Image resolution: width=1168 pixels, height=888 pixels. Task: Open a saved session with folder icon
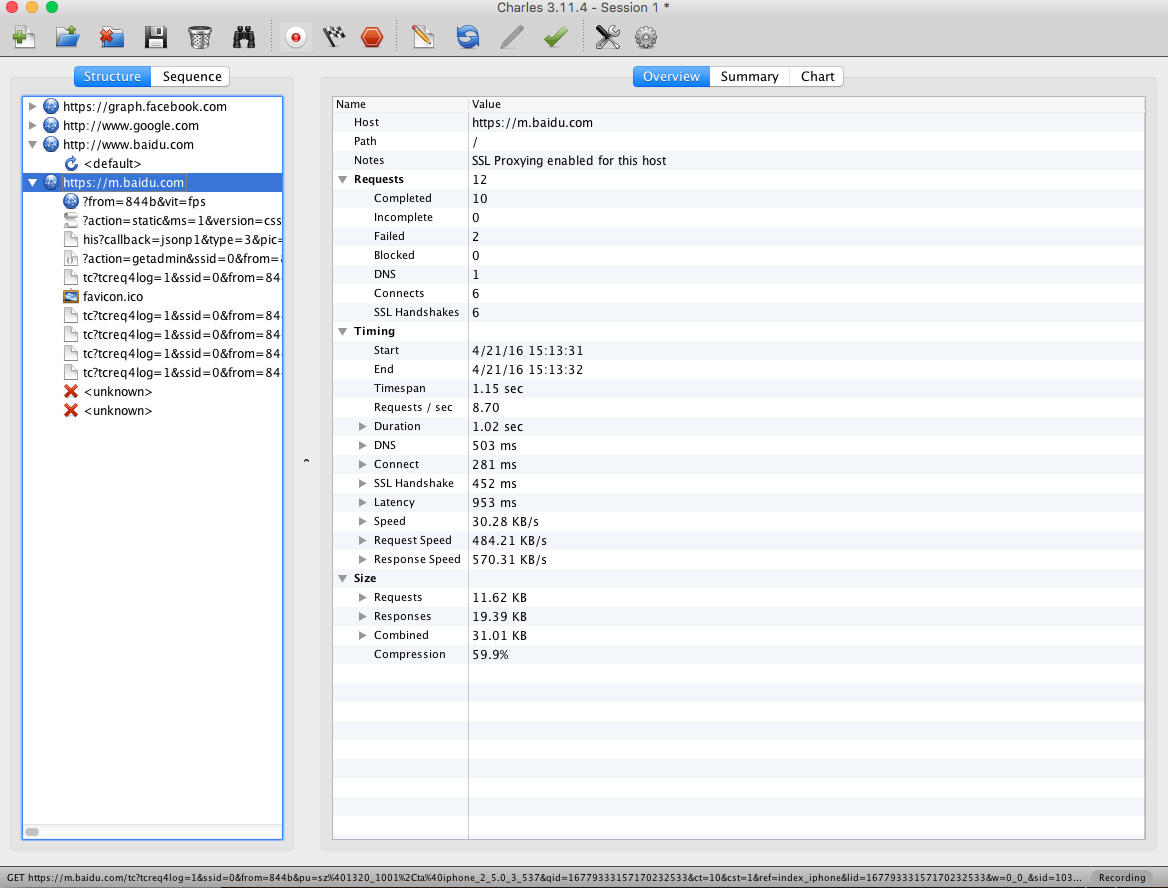[68, 37]
